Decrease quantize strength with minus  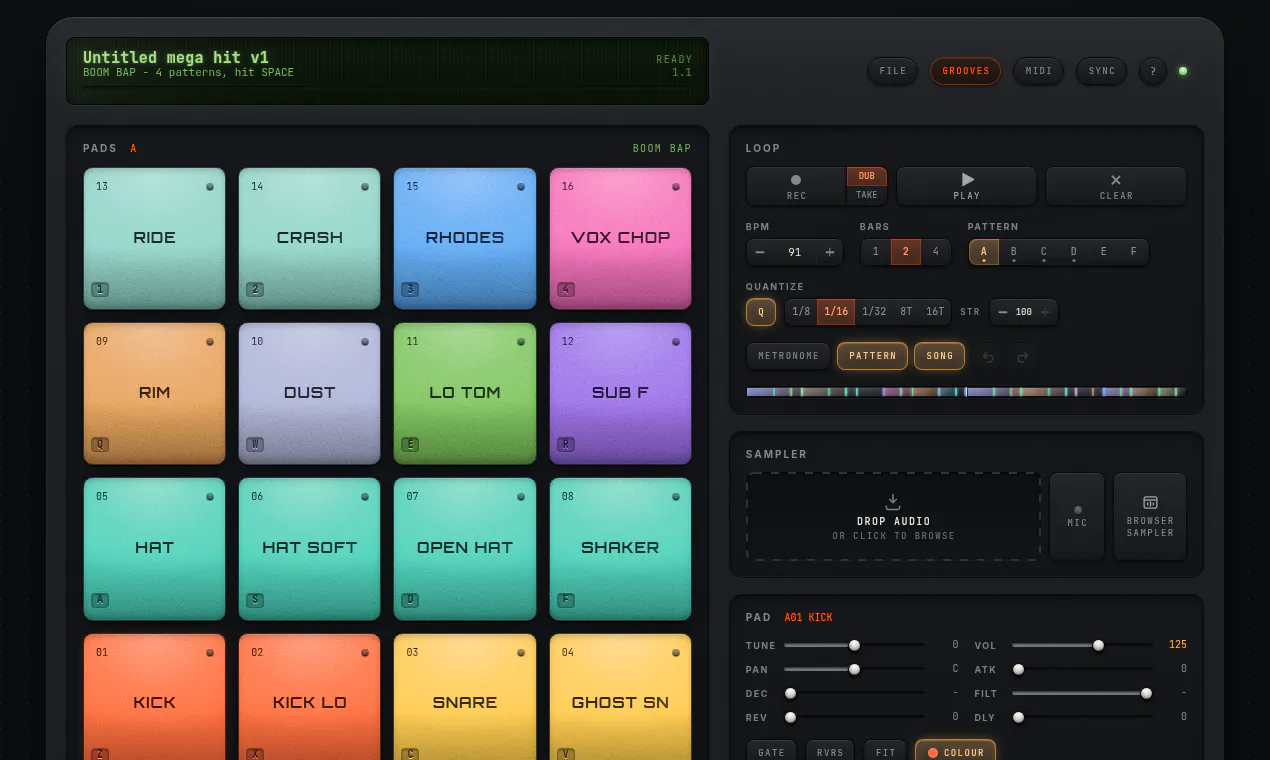tap(1002, 312)
